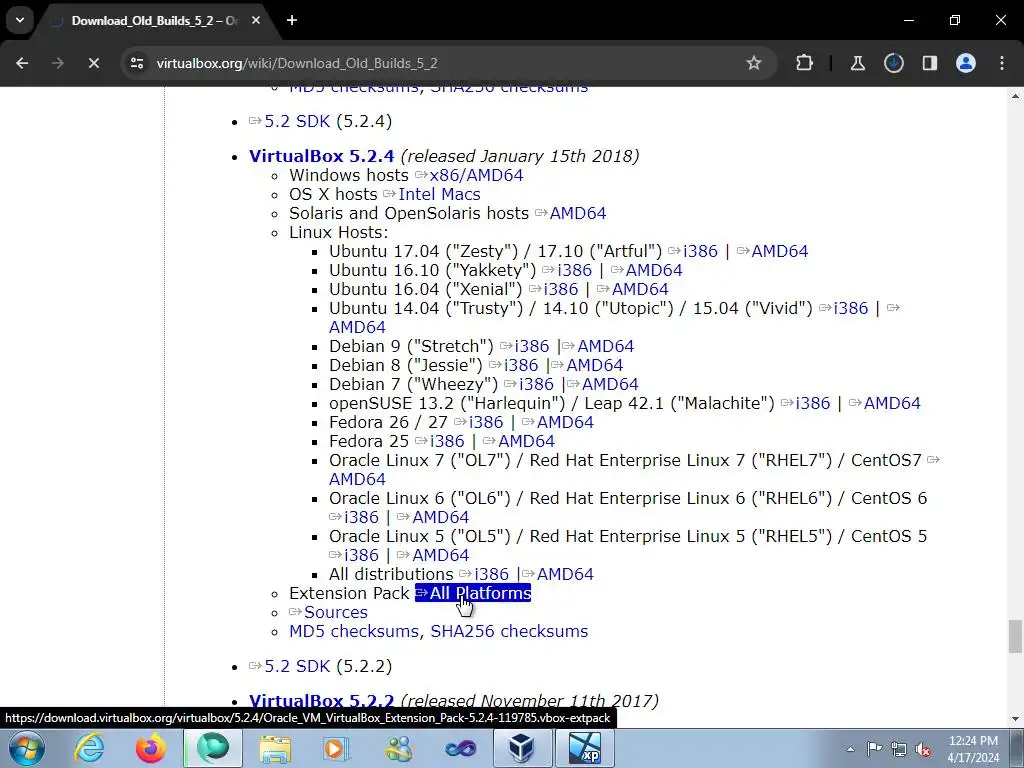
Task: Go back to the previous page
Action: pos(22,63)
